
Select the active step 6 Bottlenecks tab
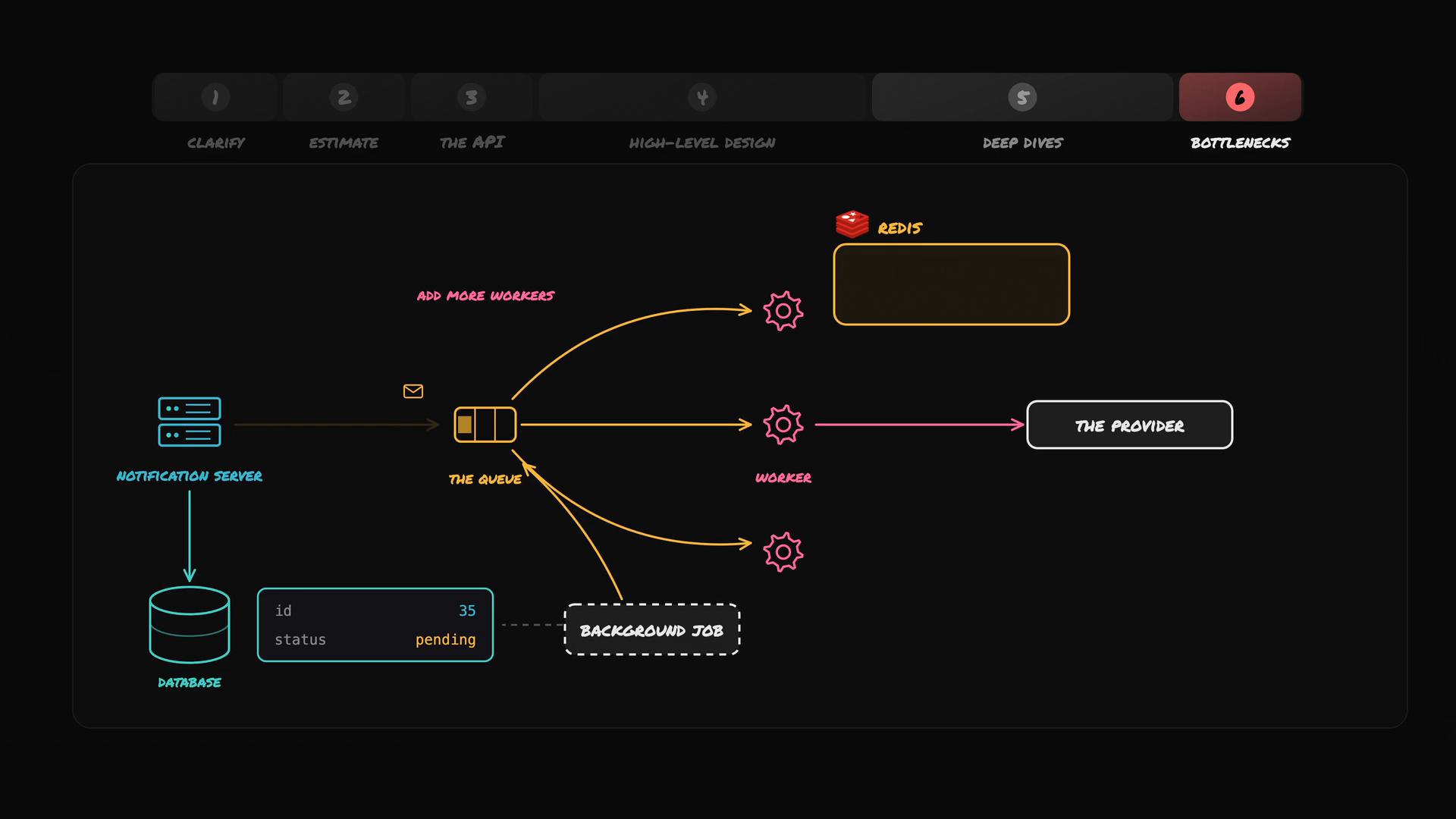[x=1240, y=97]
